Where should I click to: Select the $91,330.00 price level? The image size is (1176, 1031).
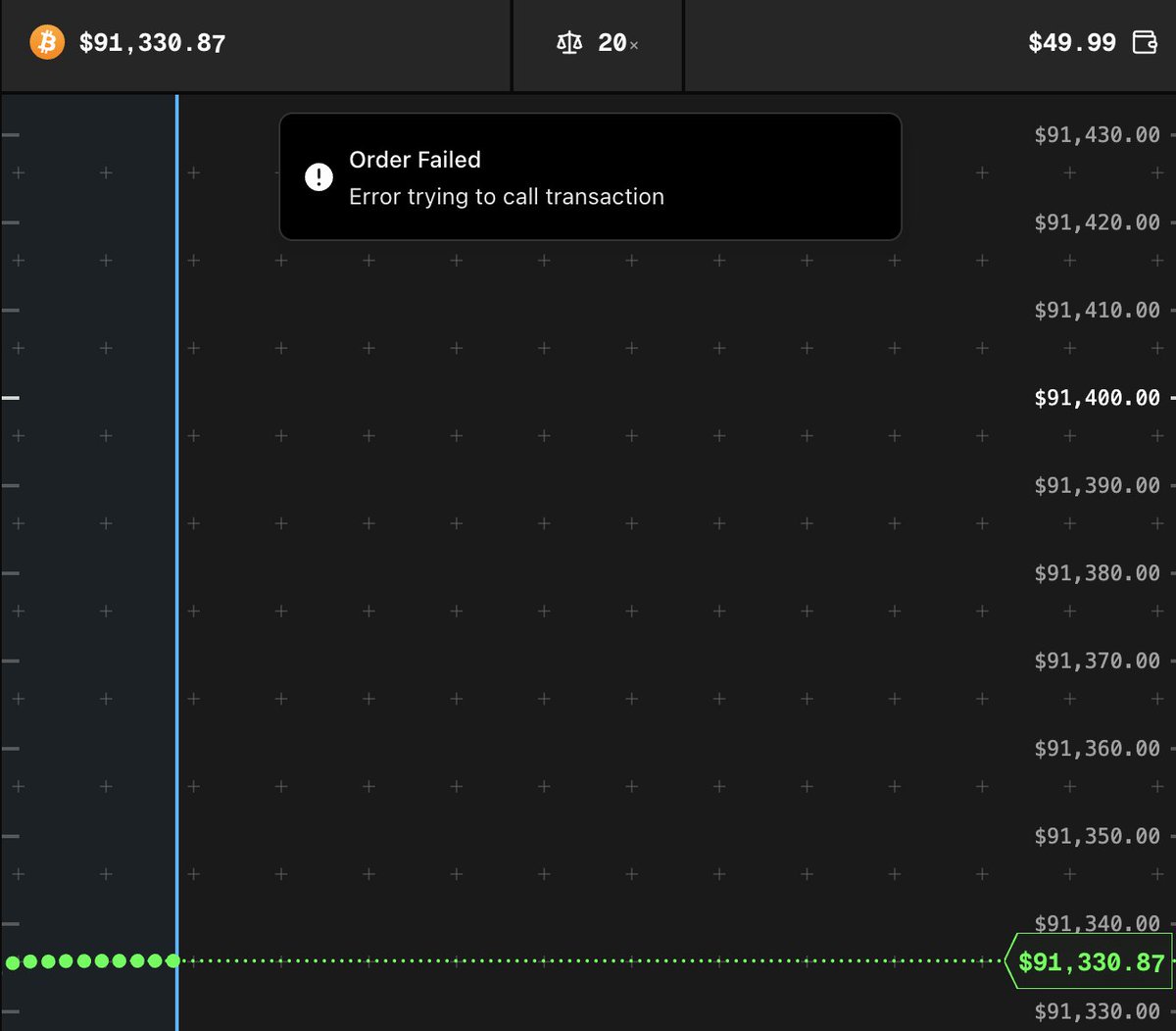[1097, 1011]
